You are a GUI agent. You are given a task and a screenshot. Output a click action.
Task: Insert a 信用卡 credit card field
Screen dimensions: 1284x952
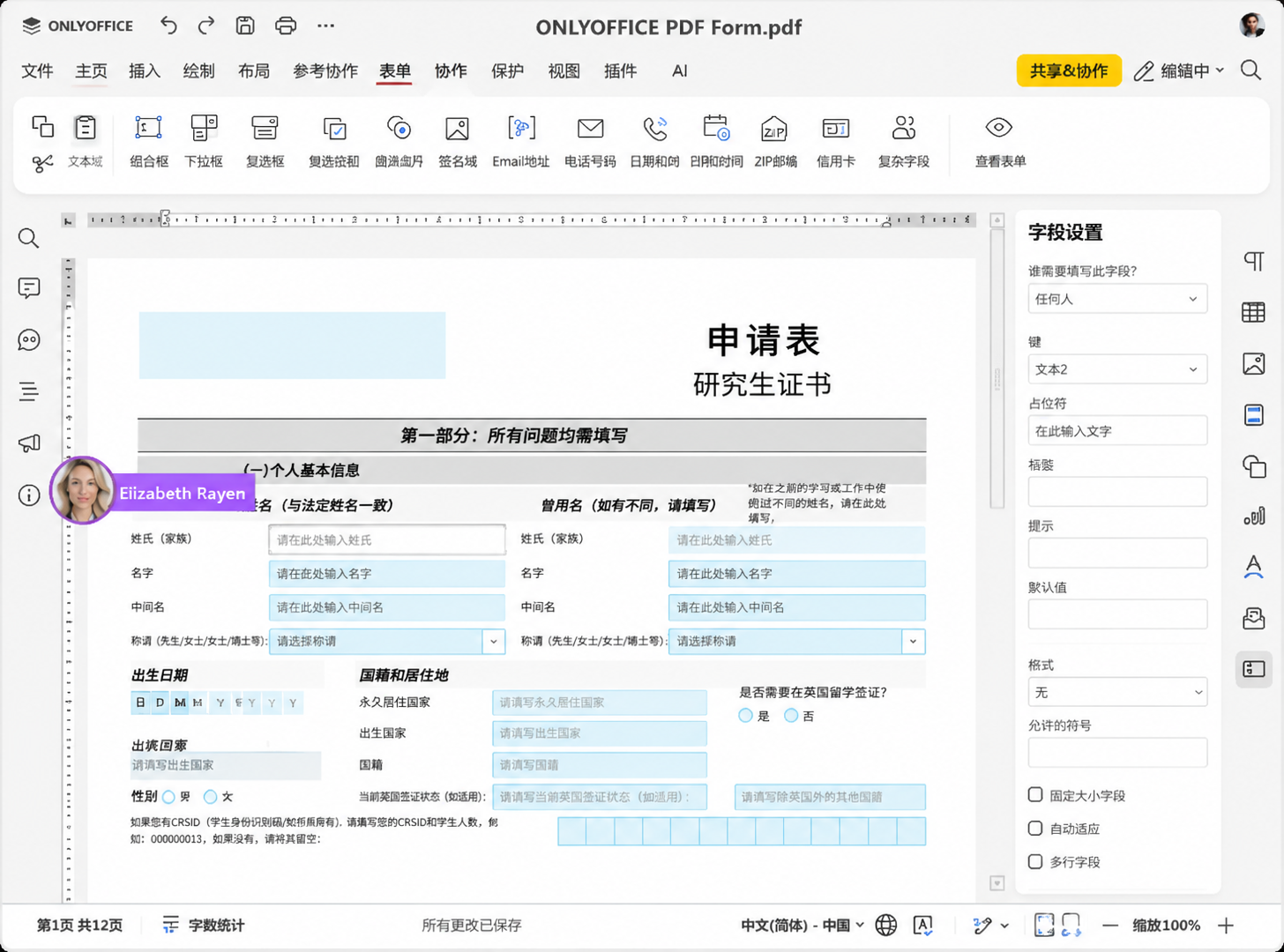[x=835, y=141]
